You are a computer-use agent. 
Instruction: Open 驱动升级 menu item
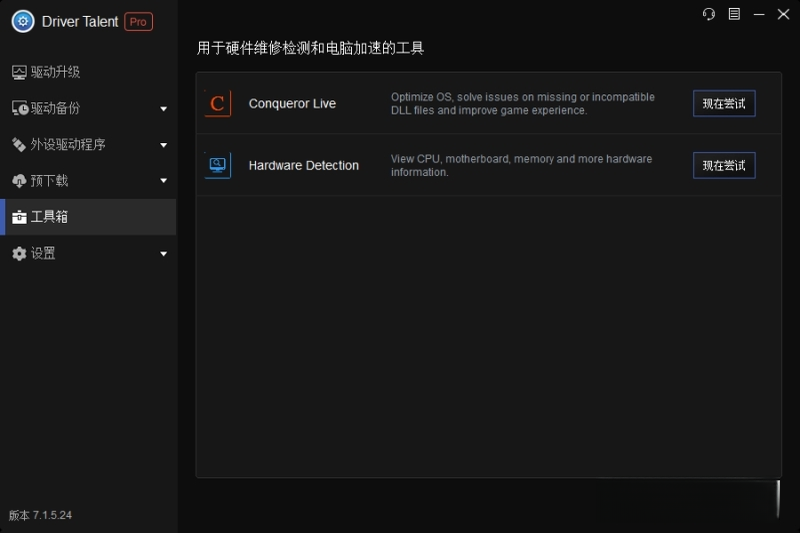point(88,72)
